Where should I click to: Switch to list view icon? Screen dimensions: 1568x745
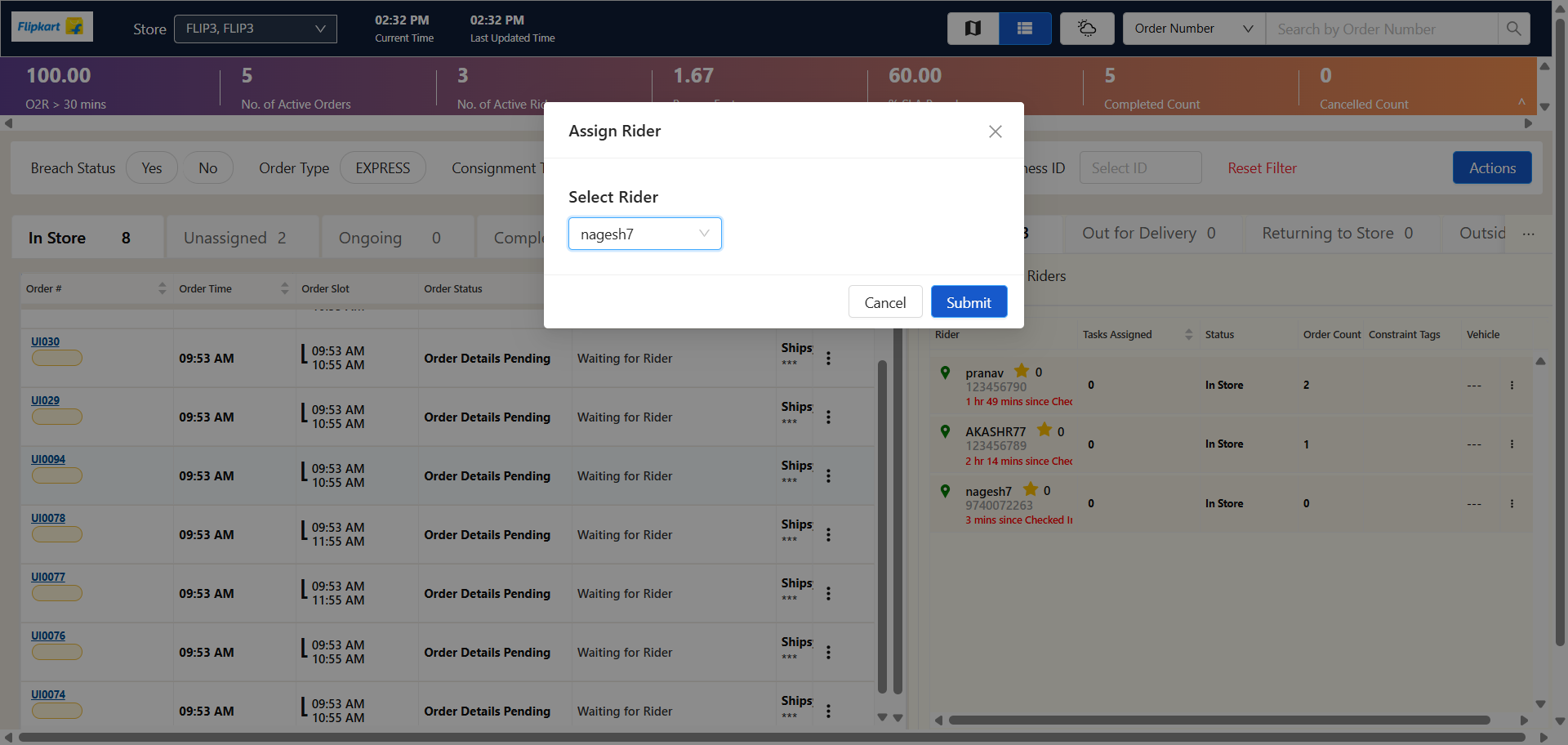pos(1025,29)
